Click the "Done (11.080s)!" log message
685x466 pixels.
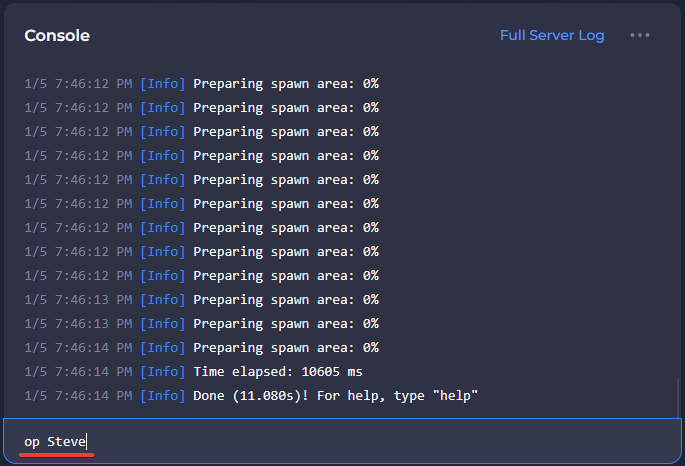click(336, 396)
